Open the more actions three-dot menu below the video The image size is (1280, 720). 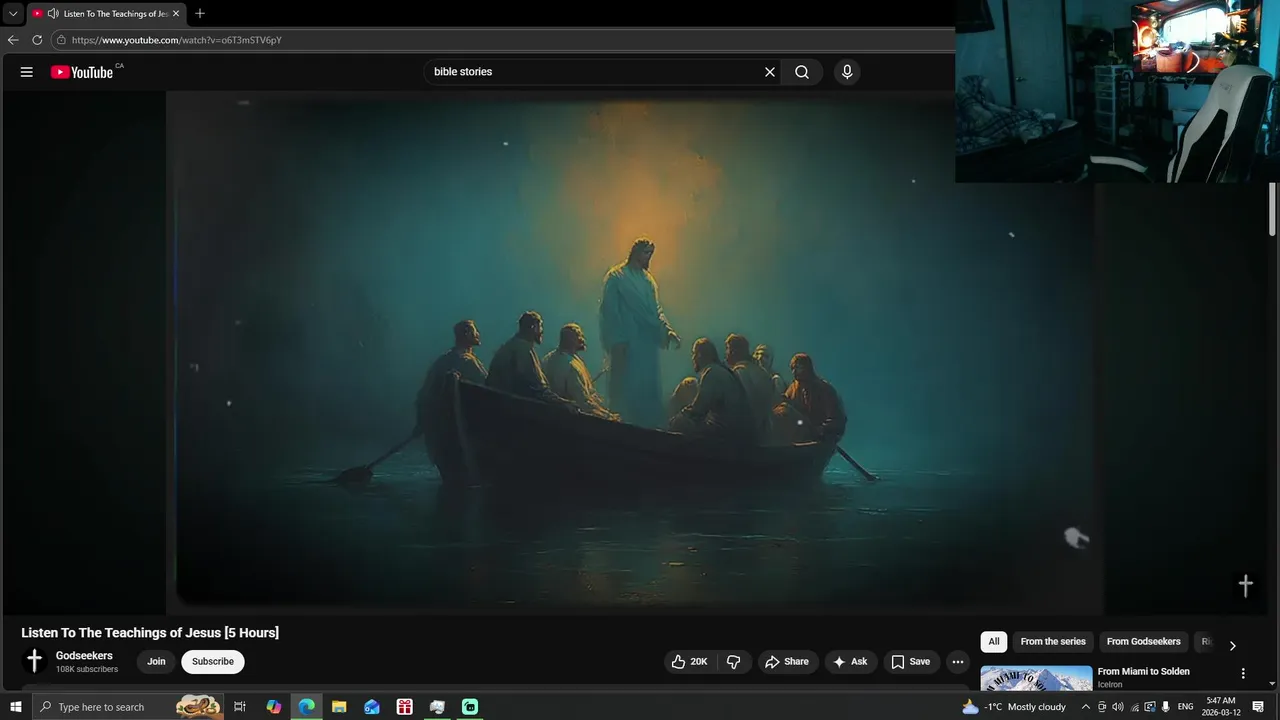coord(958,662)
